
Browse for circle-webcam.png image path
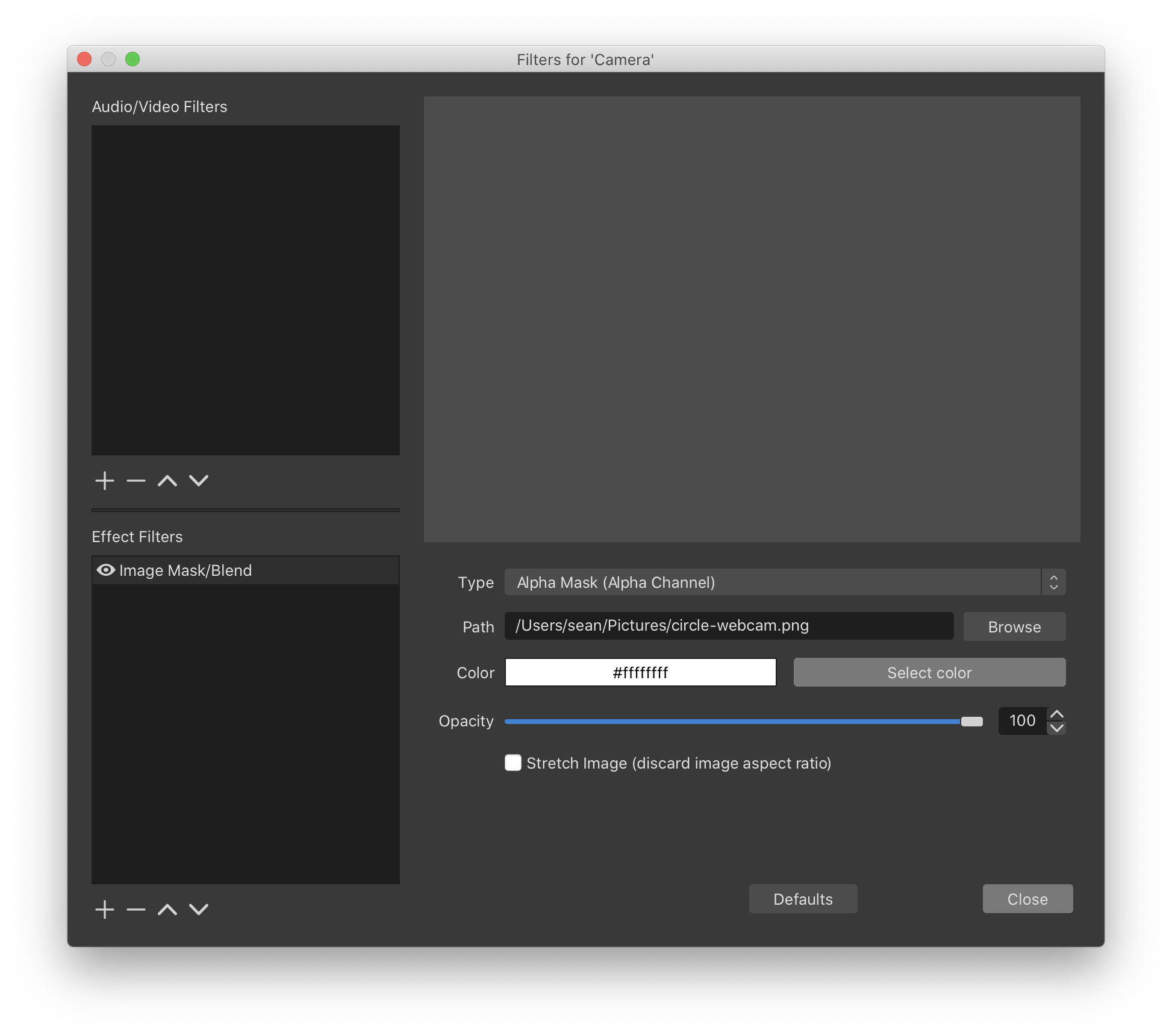pos(1014,627)
